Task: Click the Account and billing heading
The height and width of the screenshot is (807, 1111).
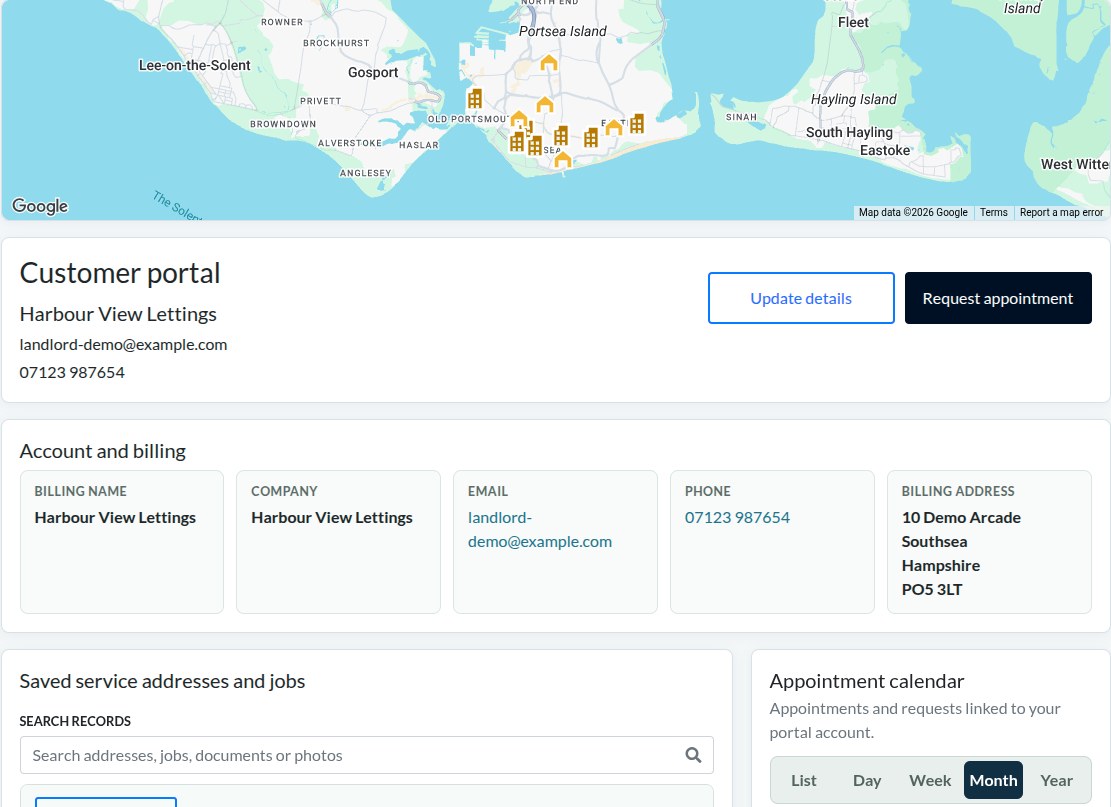Action: tap(103, 451)
